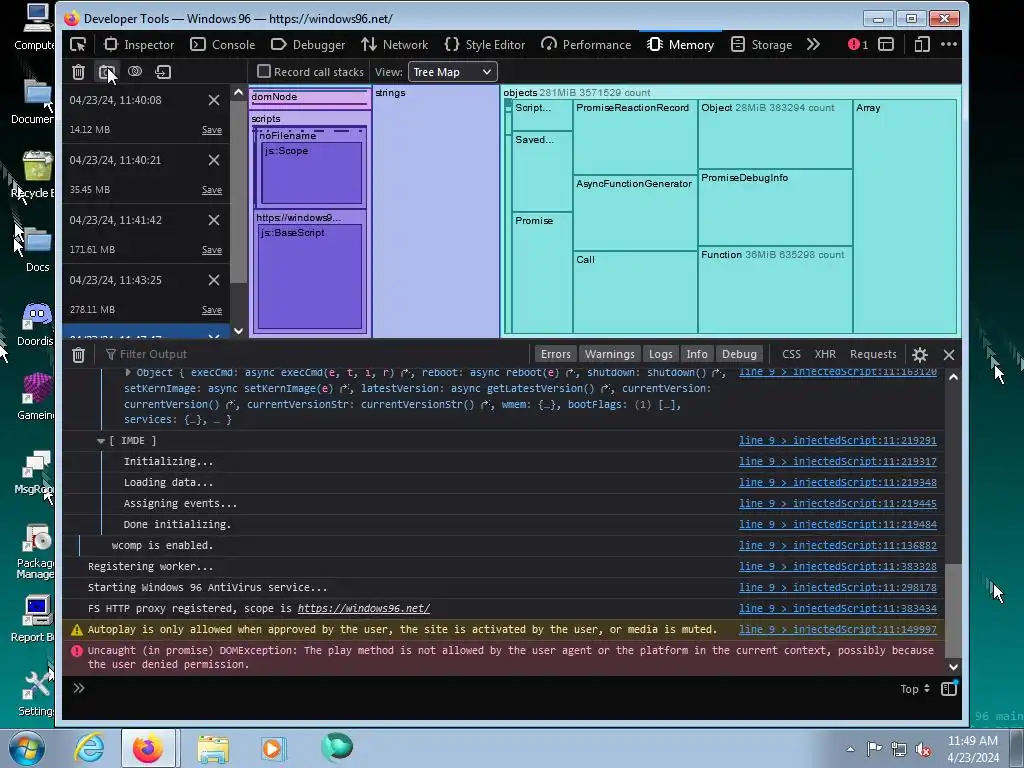Toggle the Logs filter
1024x768 pixels.
click(x=660, y=354)
